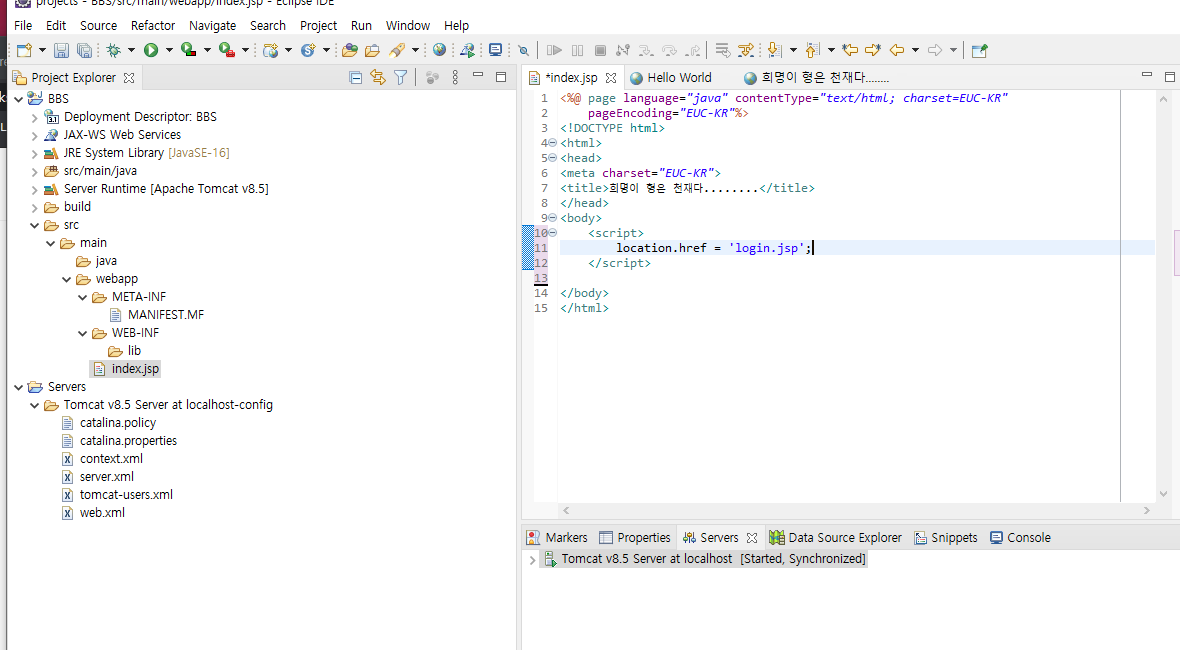The height and width of the screenshot is (650, 1180).
Task: Select MANIFEST.MF in the tree
Action: [157, 315]
